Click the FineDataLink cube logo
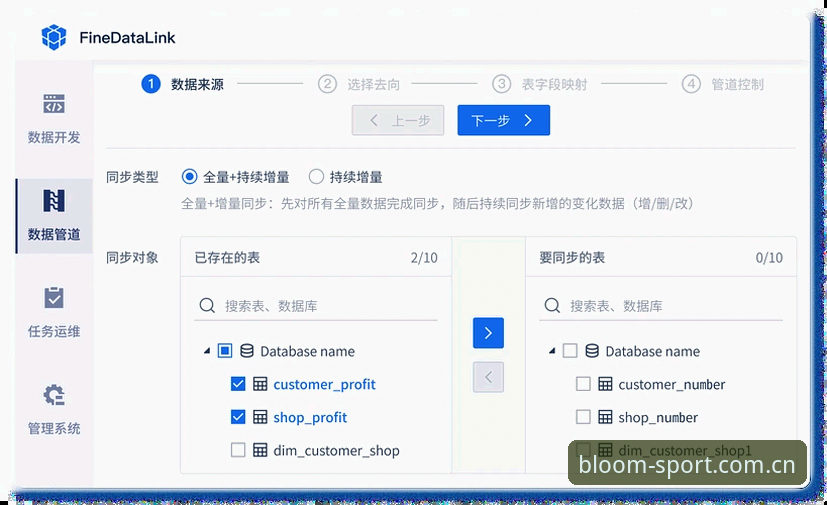 pos(54,37)
